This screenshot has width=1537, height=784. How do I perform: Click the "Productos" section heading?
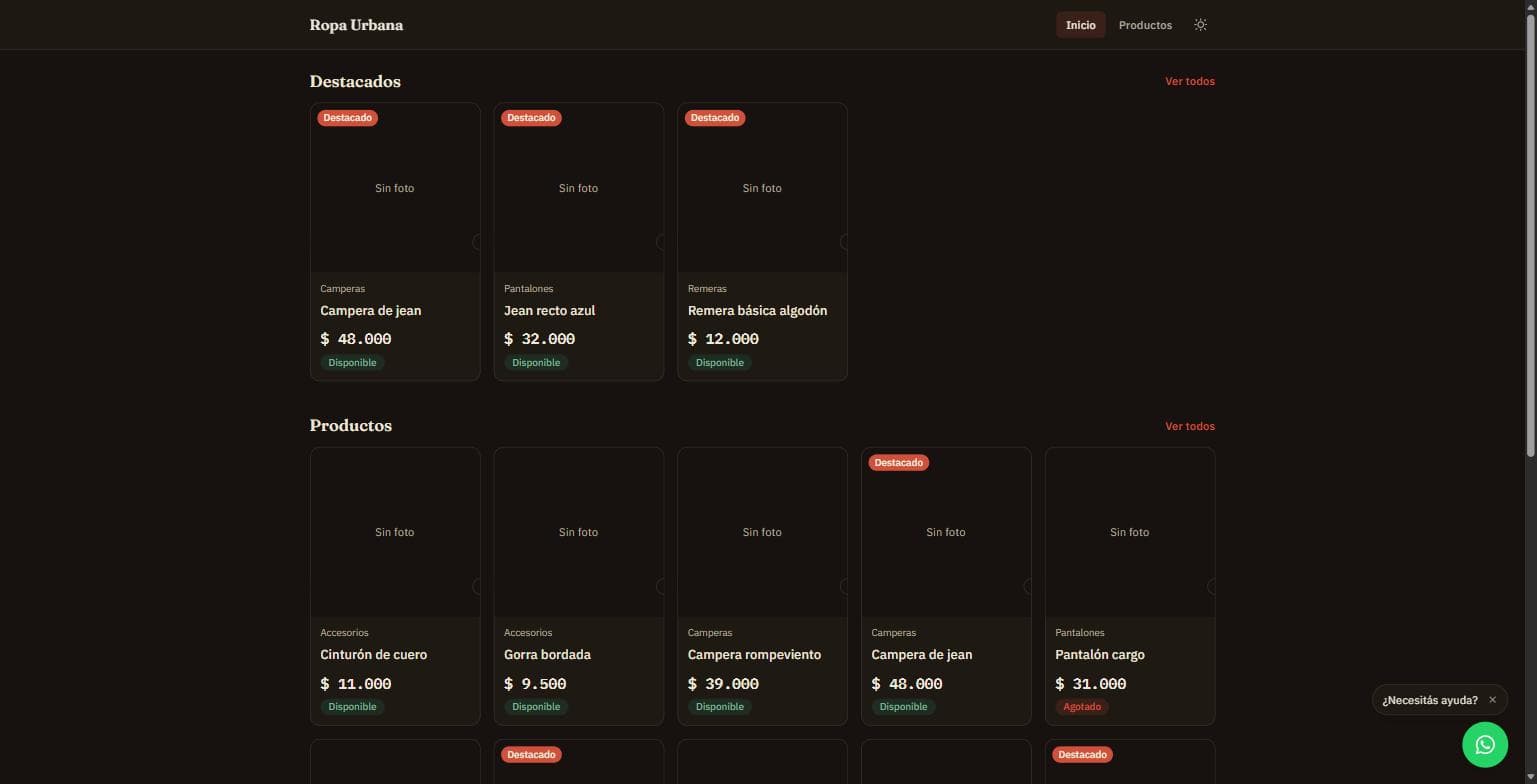tap(351, 426)
